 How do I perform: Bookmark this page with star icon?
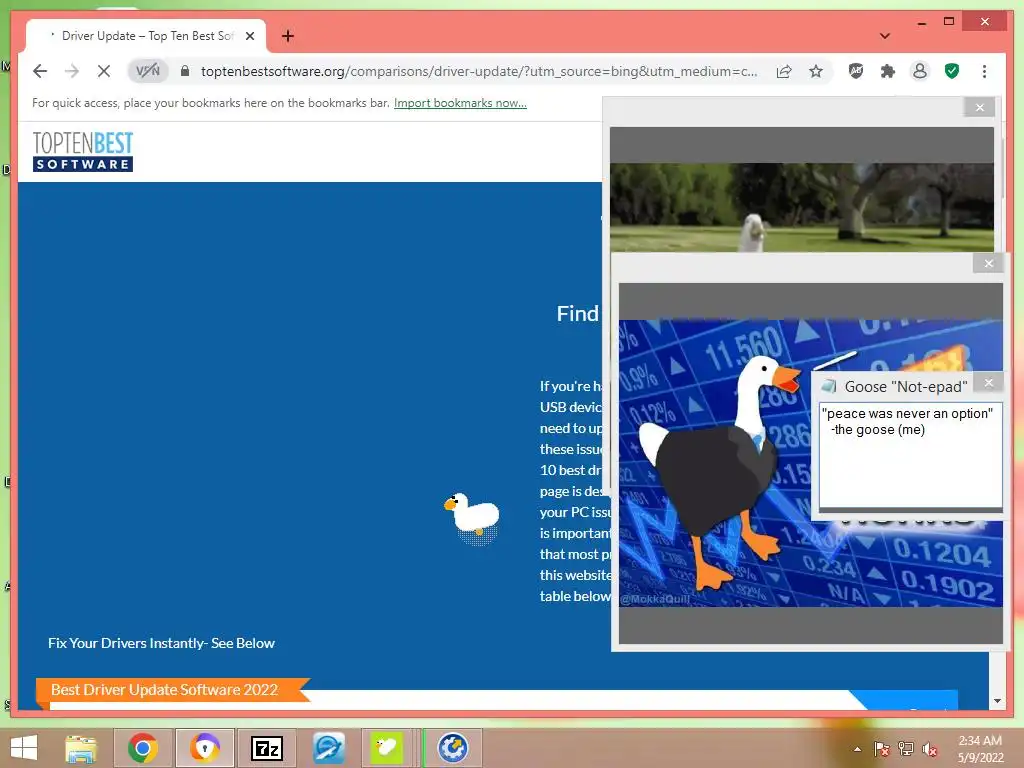[816, 71]
